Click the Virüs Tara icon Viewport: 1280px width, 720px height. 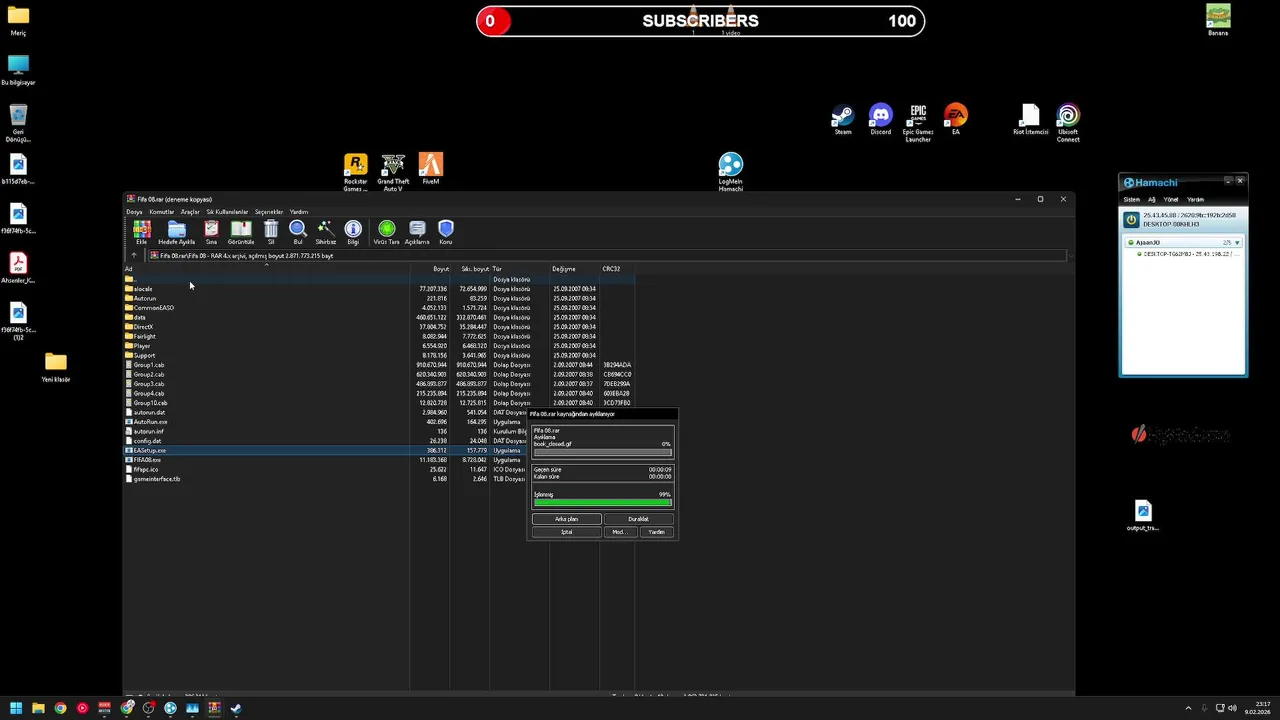[386, 233]
